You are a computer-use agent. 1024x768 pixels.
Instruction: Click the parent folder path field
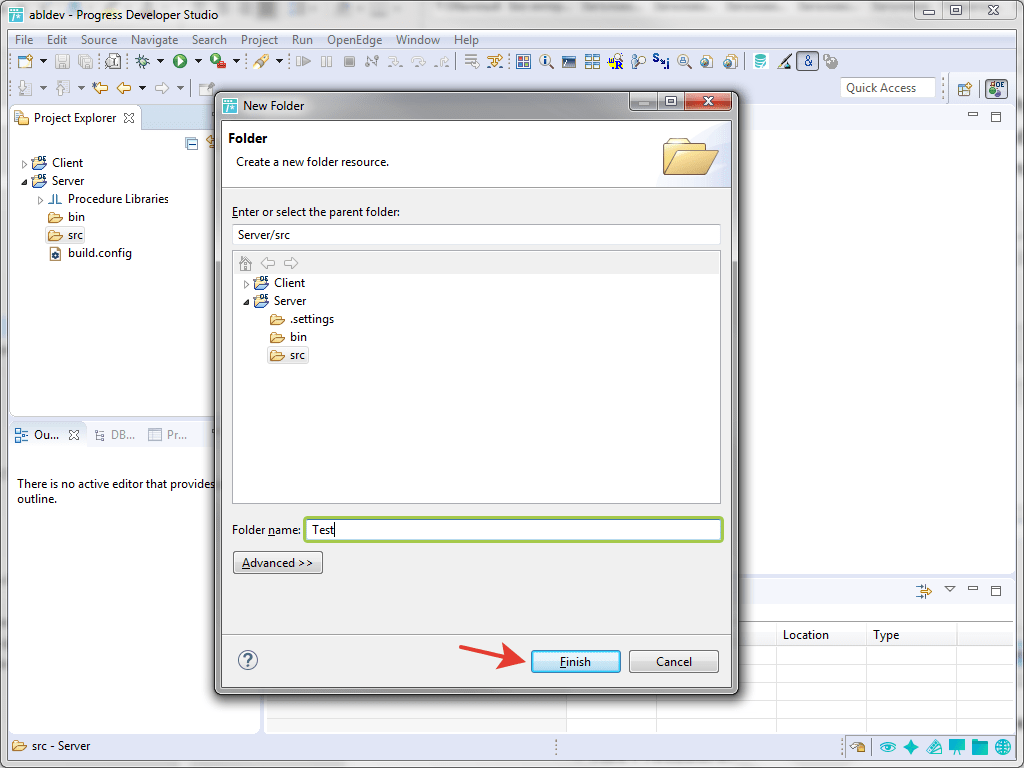[476, 235]
